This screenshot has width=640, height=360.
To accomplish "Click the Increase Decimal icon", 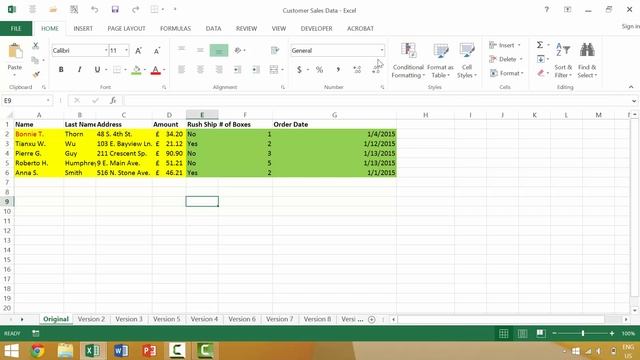I will pyautogui.click(x=357, y=70).
